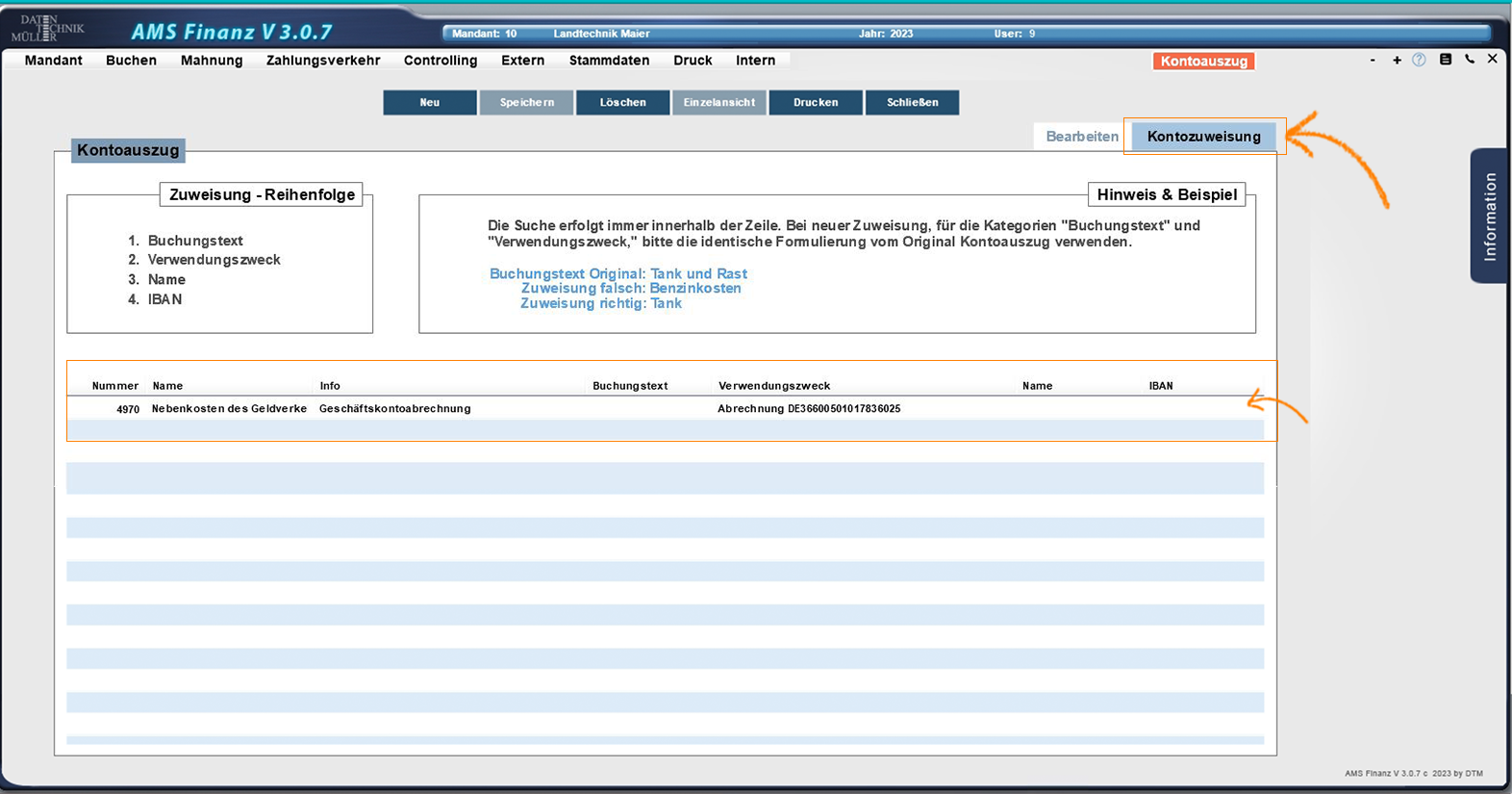Click the orange Kontoauszug label in menu bar
This screenshot has width=1512, height=794.
(1203, 61)
